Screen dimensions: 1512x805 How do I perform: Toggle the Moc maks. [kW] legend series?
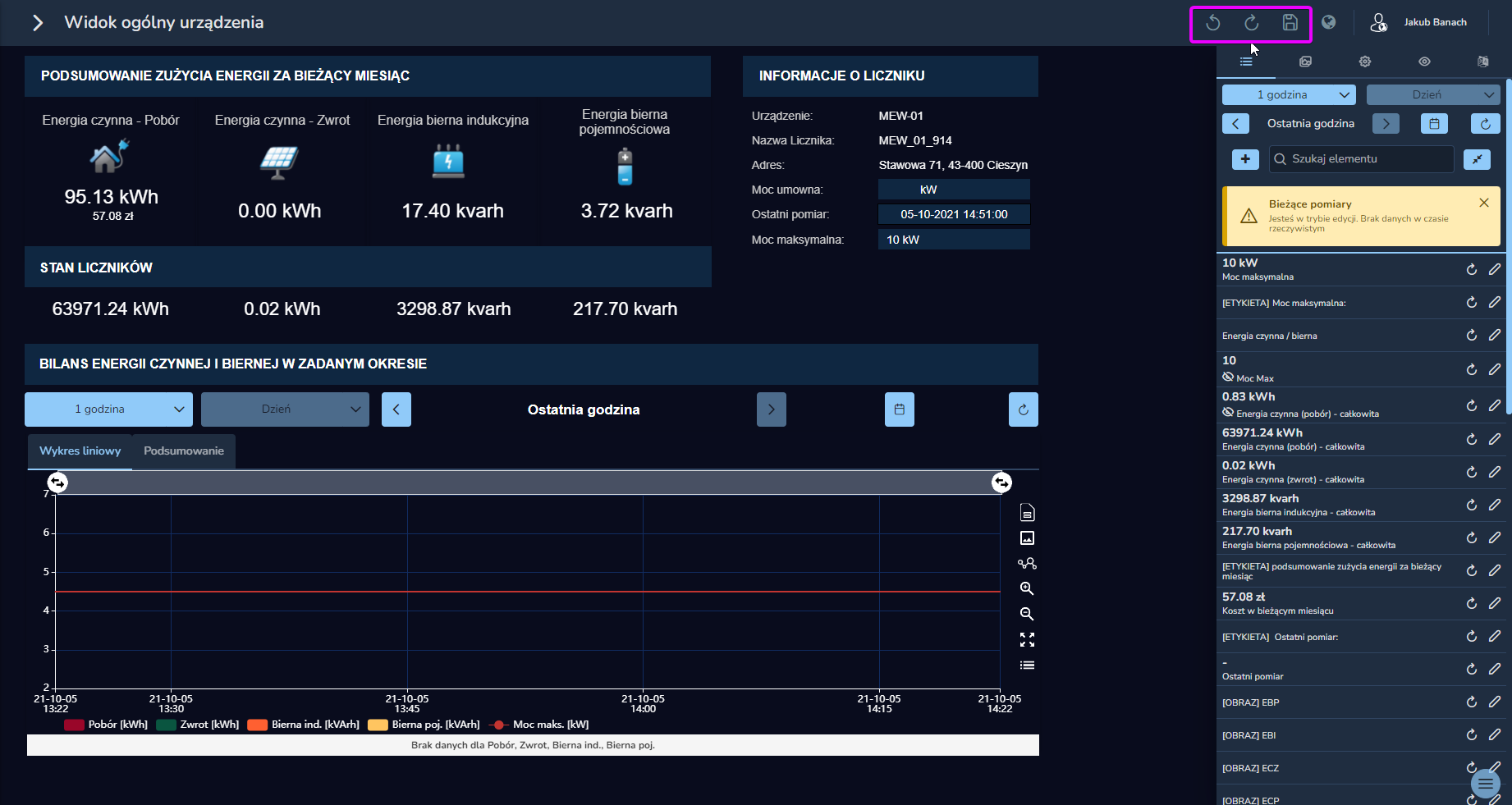click(x=539, y=725)
